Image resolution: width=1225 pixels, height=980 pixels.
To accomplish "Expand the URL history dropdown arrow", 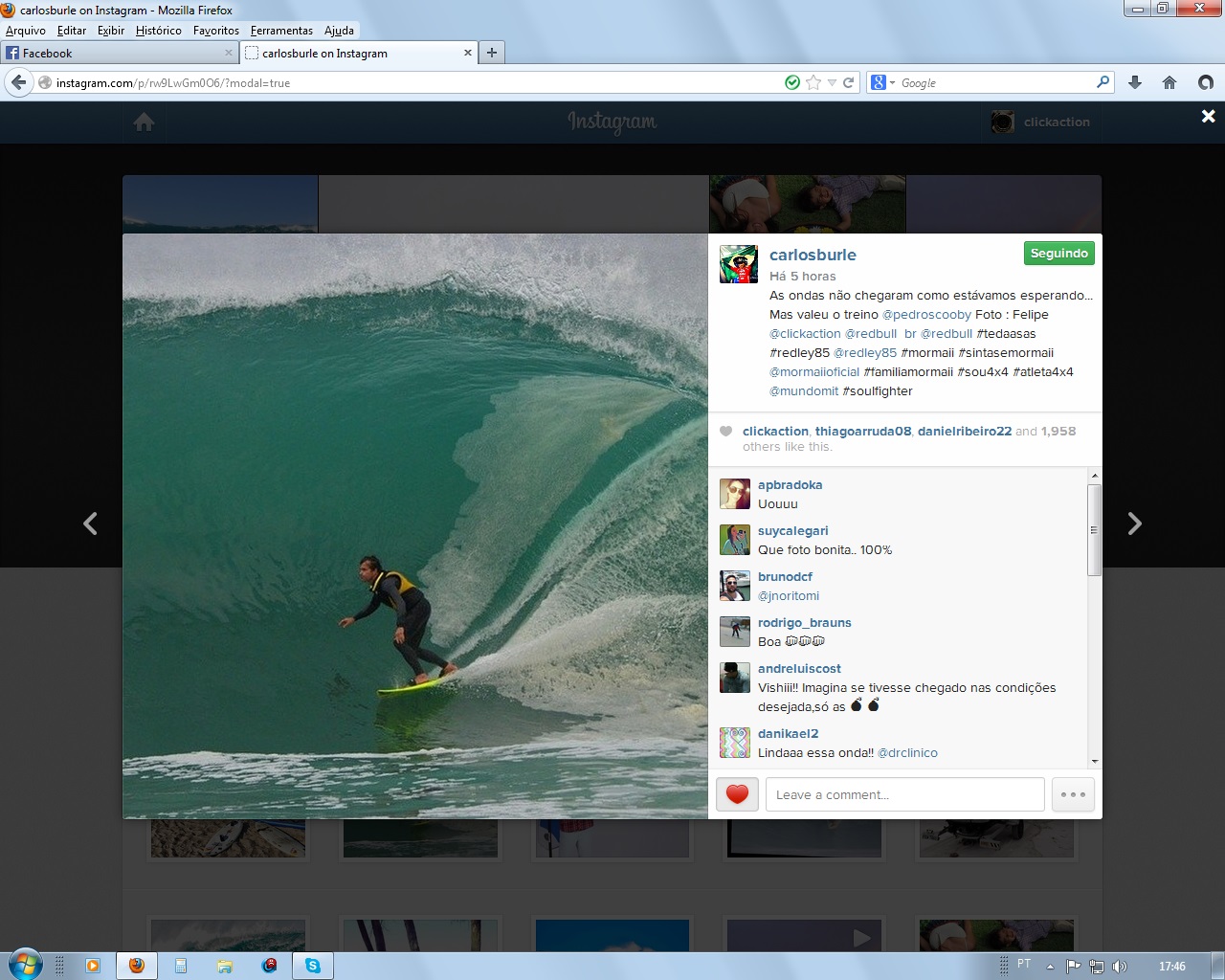I will pyautogui.click(x=832, y=83).
